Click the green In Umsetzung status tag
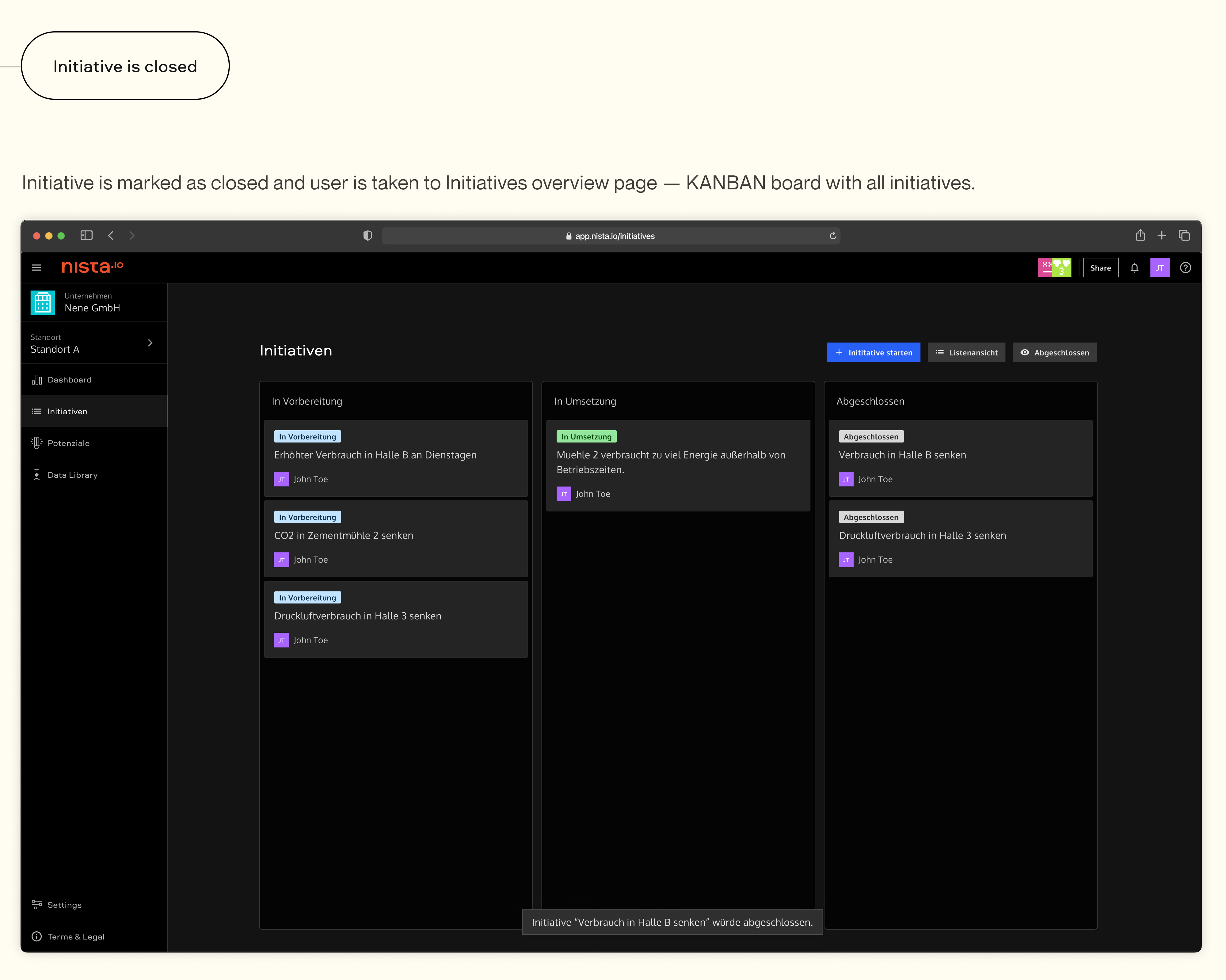The width and height of the screenshot is (1226, 980). point(586,437)
